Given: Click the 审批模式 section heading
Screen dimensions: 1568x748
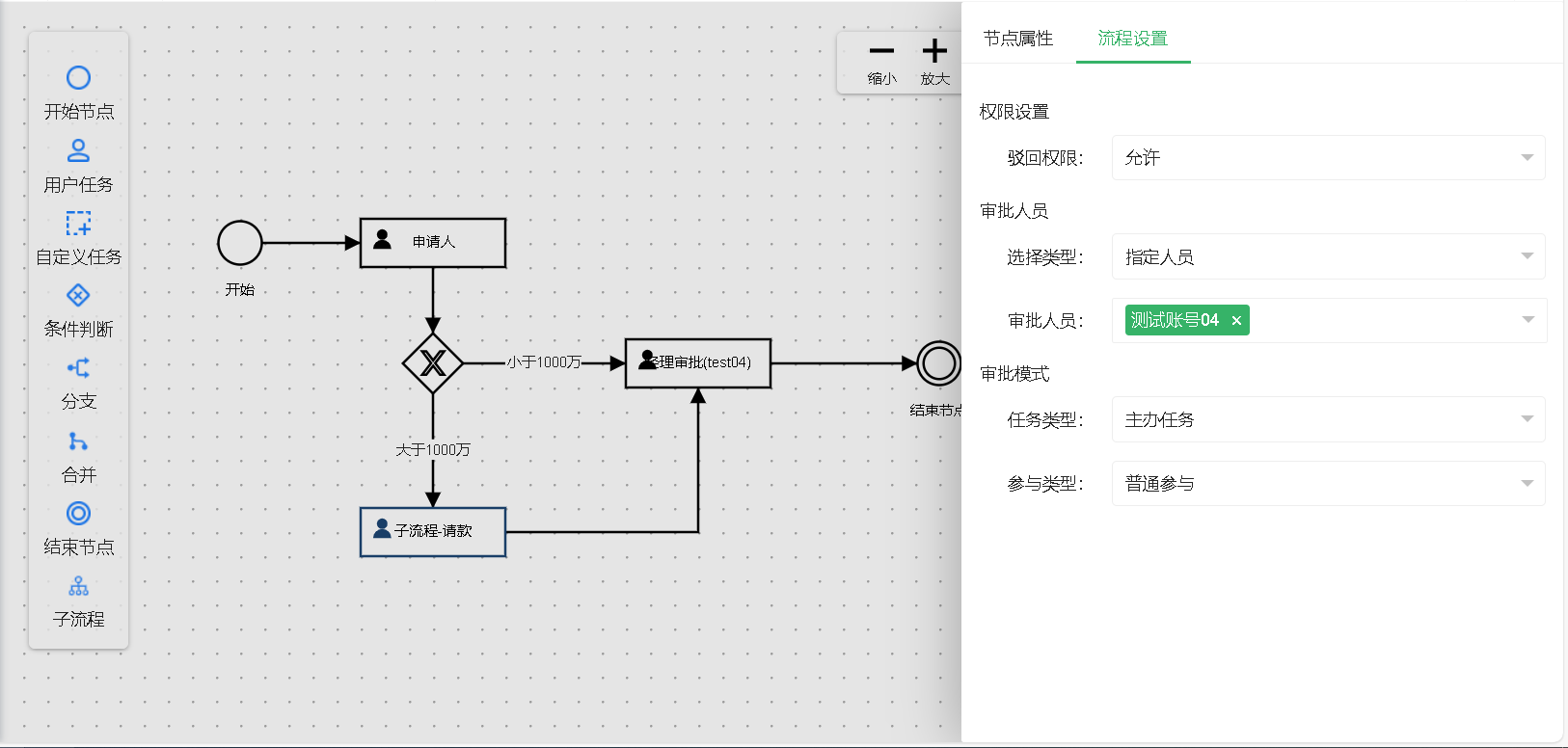Looking at the screenshot, I should (x=1014, y=374).
